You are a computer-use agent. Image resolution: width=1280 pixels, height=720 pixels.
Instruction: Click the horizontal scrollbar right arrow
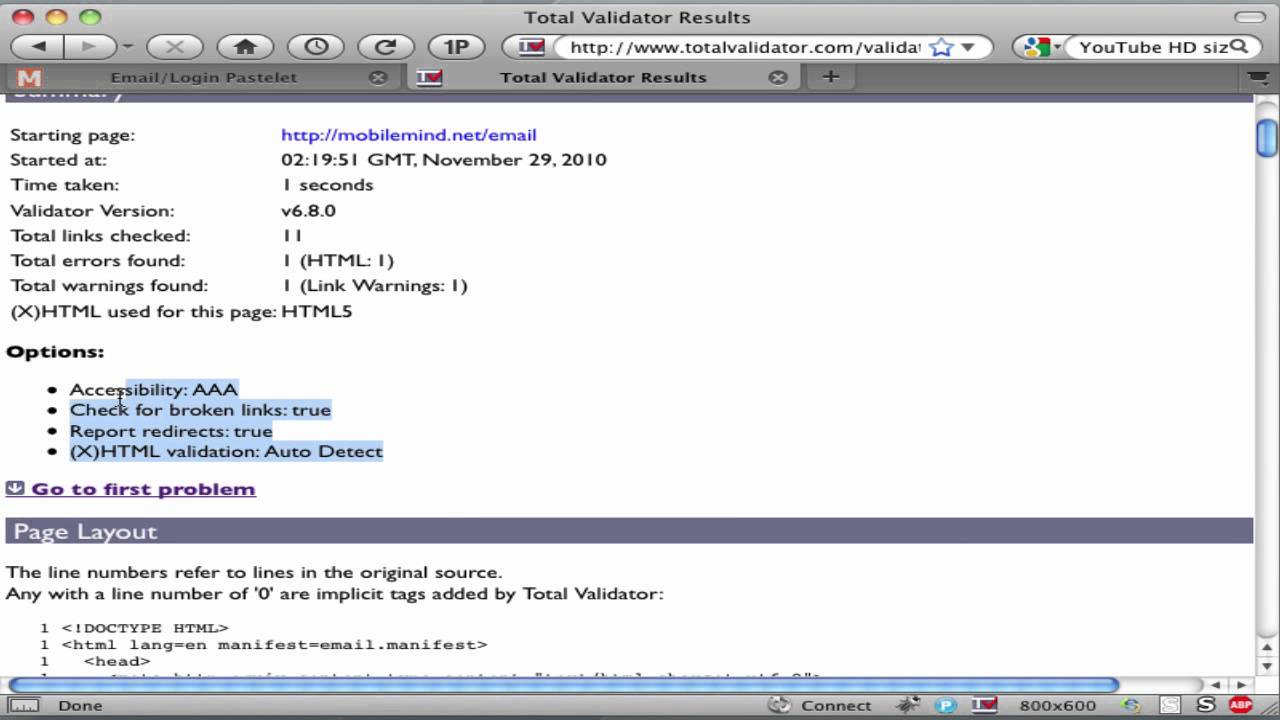(x=1241, y=685)
